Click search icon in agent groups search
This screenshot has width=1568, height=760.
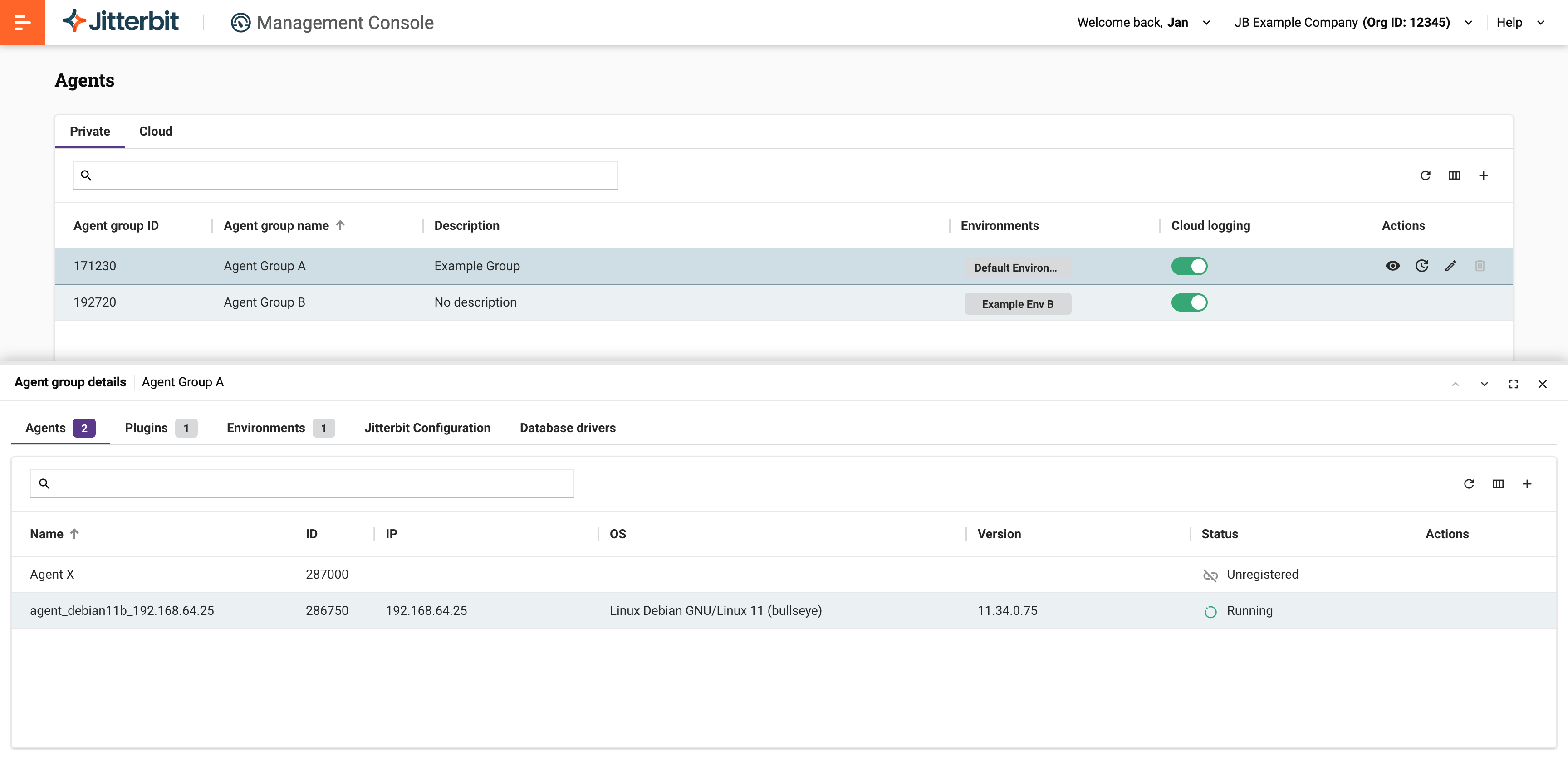[86, 175]
